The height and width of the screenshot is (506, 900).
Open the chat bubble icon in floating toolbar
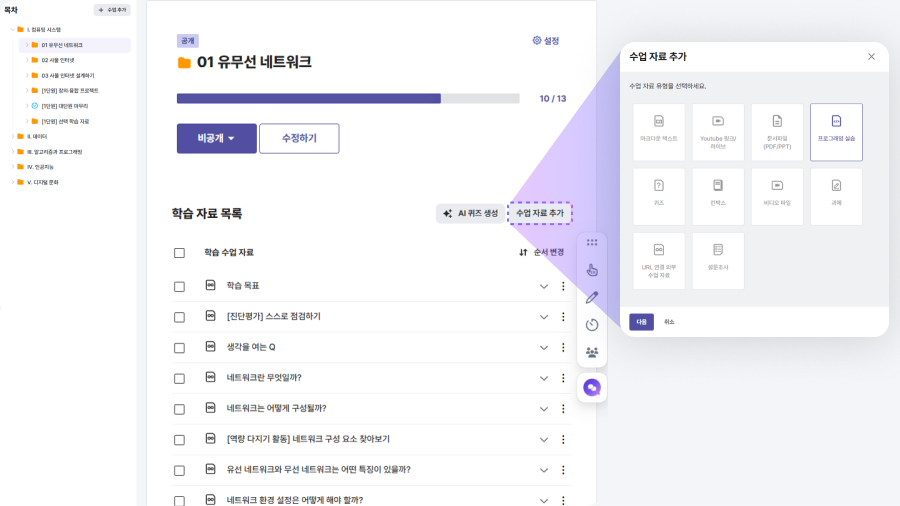592,387
